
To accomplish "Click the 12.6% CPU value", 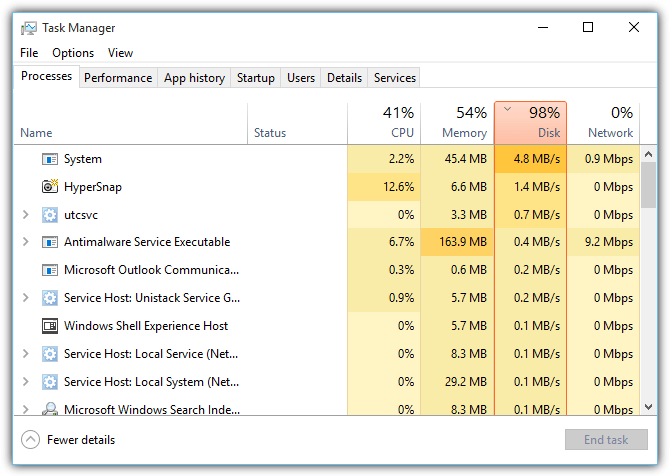I will coord(398,187).
